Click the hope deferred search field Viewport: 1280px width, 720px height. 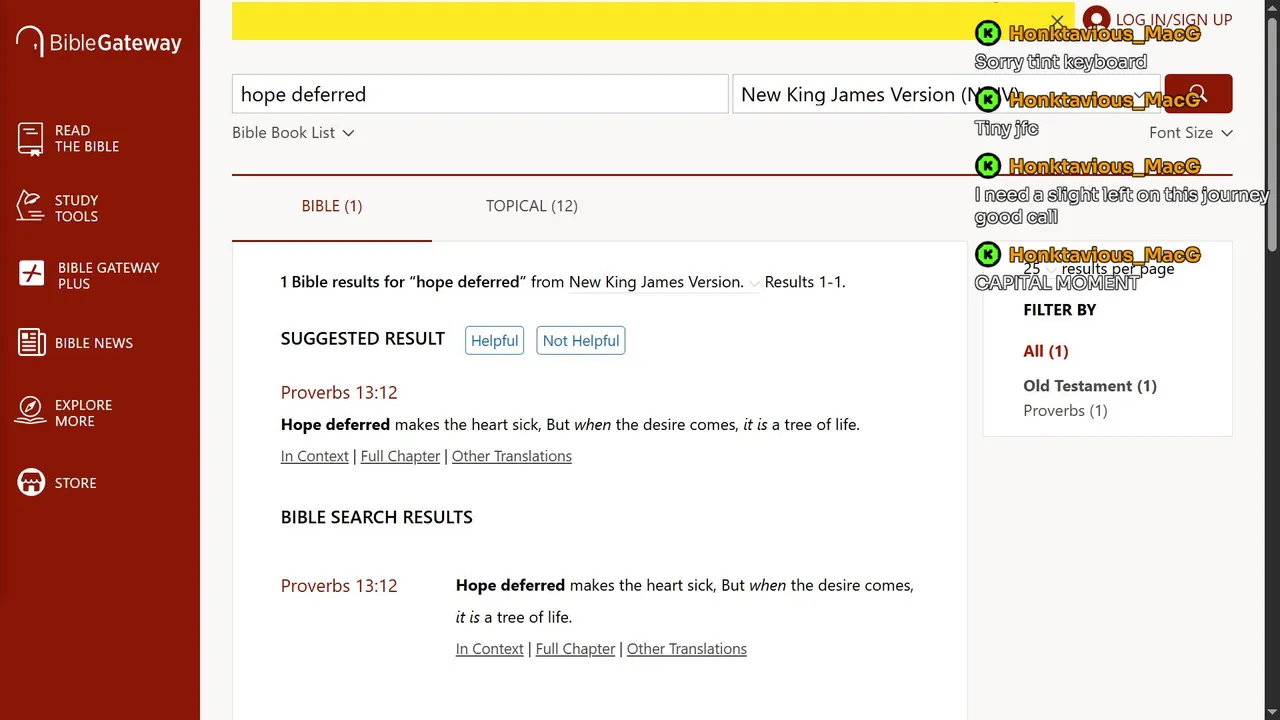point(480,94)
